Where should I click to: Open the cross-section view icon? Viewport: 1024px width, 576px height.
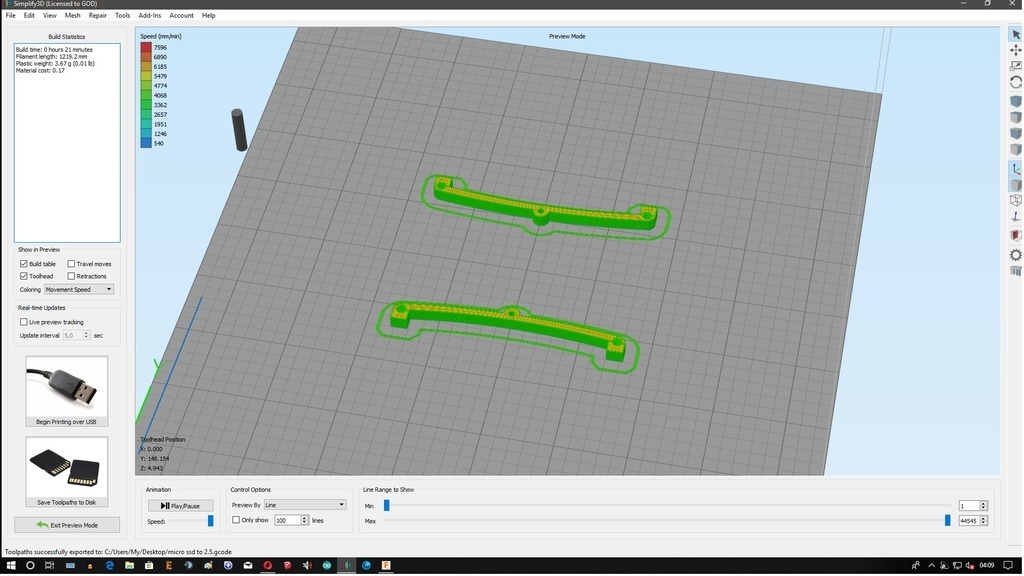click(x=1016, y=234)
